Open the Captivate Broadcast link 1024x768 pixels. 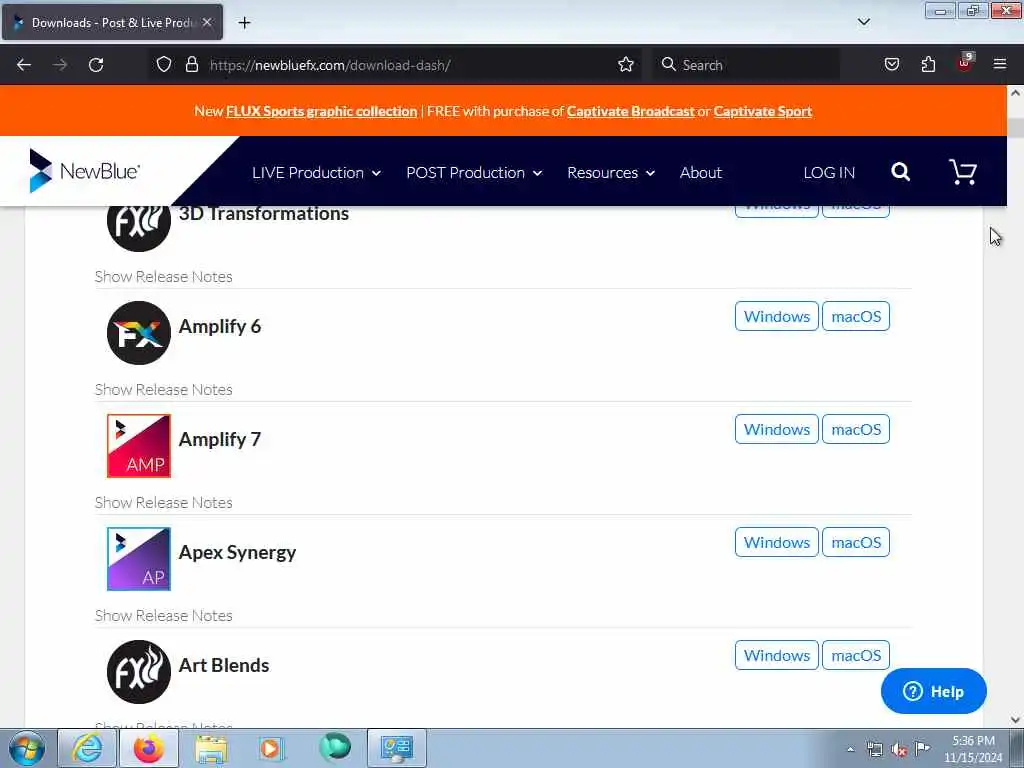coord(630,111)
